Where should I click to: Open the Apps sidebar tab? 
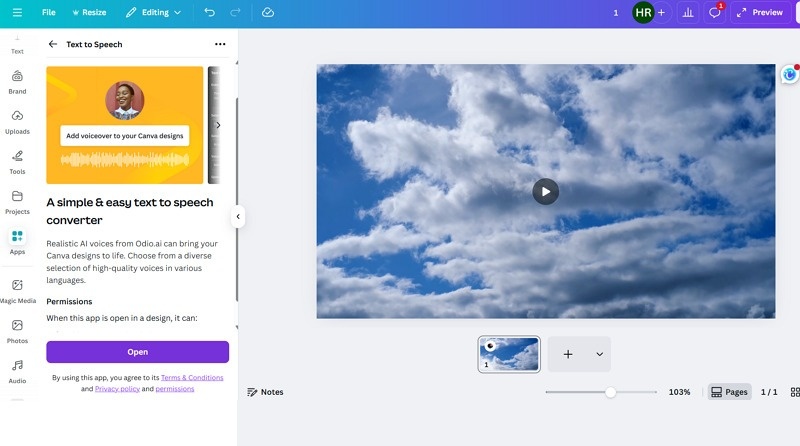tap(17, 242)
